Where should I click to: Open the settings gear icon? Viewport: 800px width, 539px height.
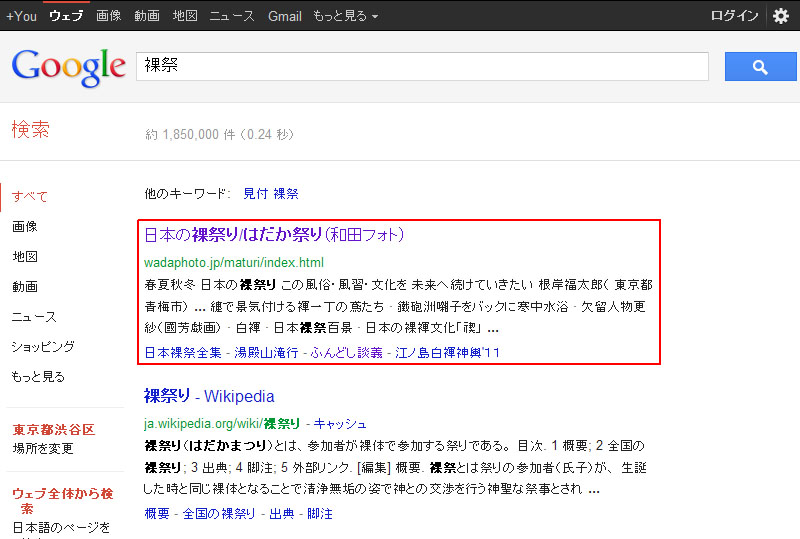pos(781,16)
